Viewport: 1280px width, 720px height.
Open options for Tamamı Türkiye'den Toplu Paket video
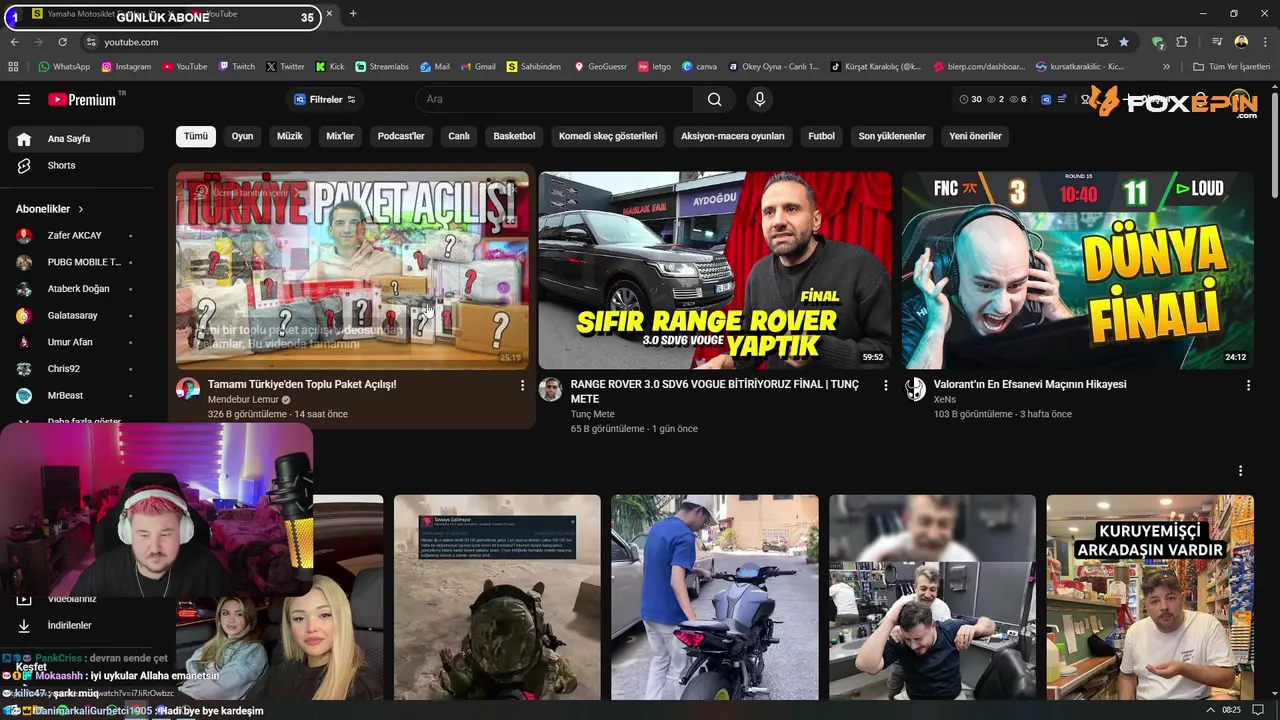pyautogui.click(x=522, y=385)
